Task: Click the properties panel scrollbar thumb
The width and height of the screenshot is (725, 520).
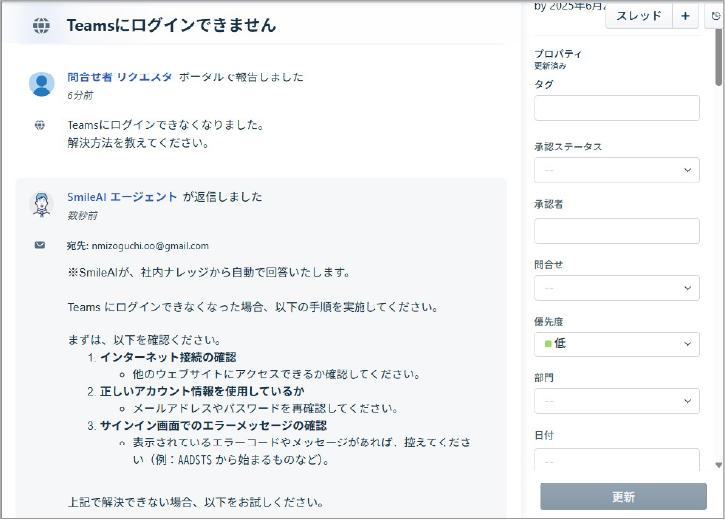Action: coord(718,56)
